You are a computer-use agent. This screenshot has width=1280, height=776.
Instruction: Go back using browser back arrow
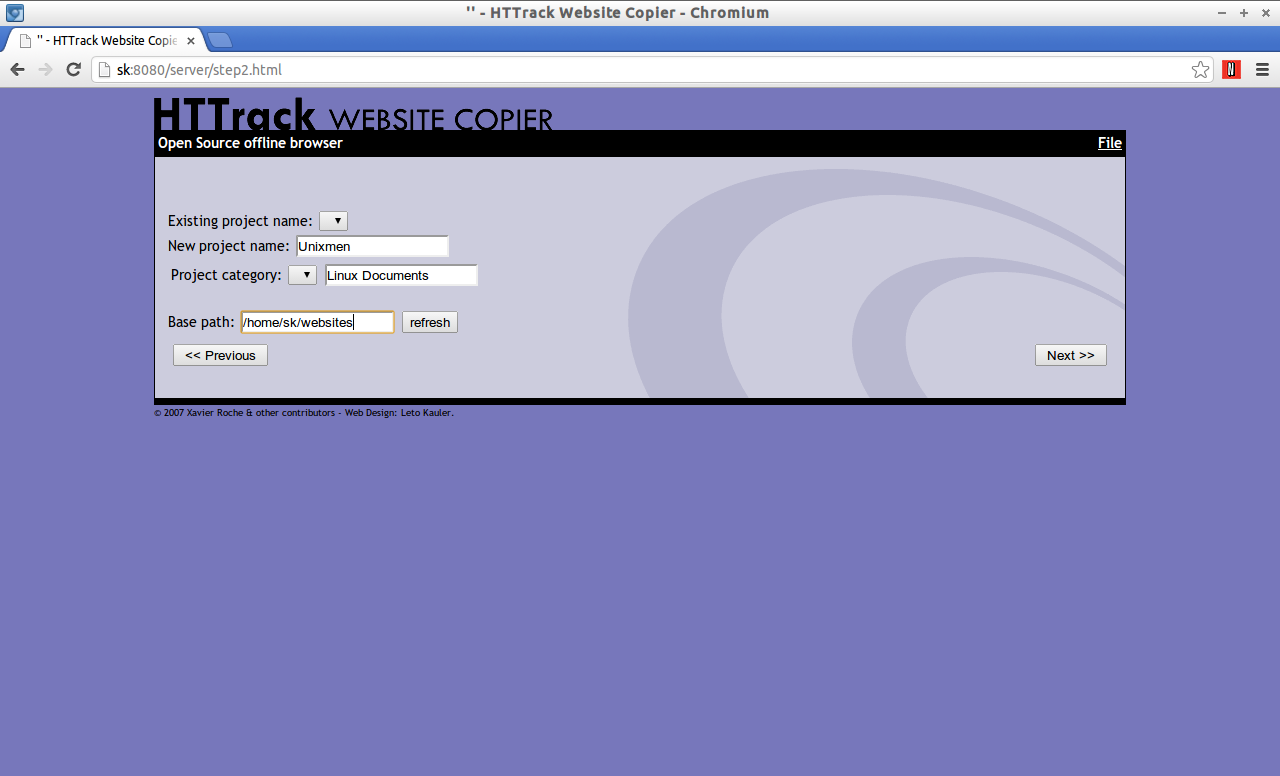[x=17, y=69]
